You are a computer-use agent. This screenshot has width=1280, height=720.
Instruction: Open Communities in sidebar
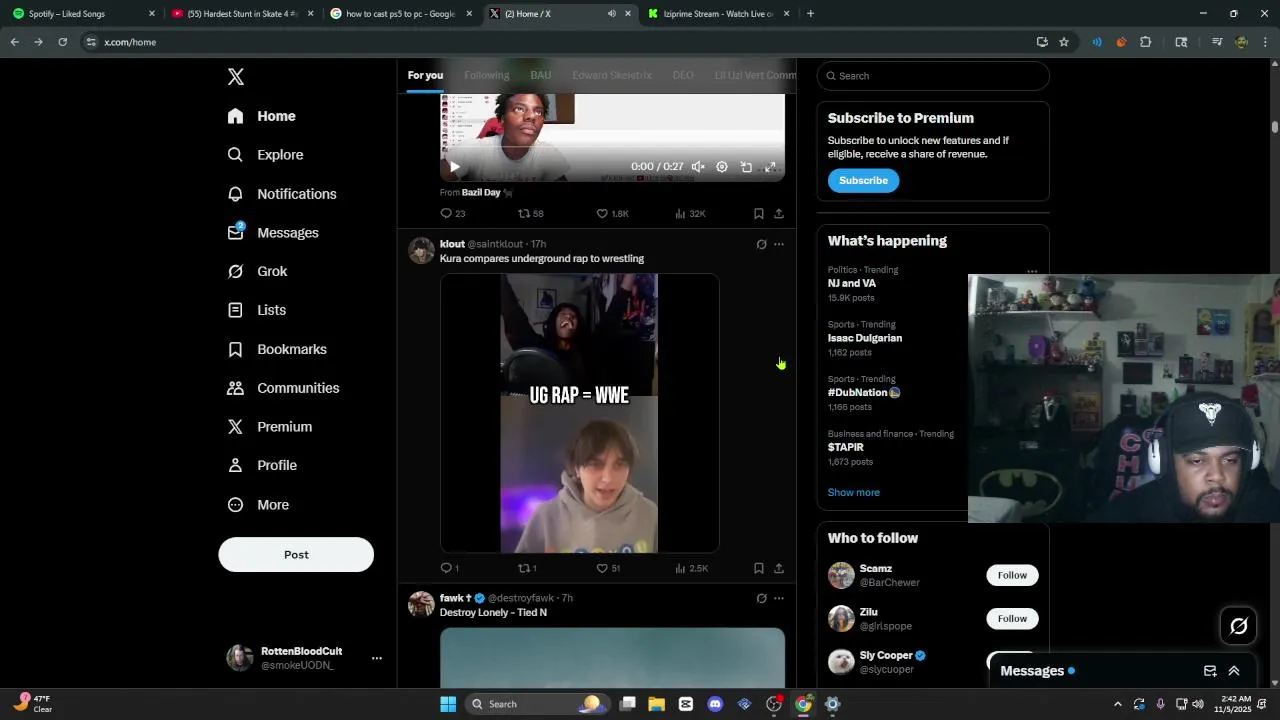283,388
